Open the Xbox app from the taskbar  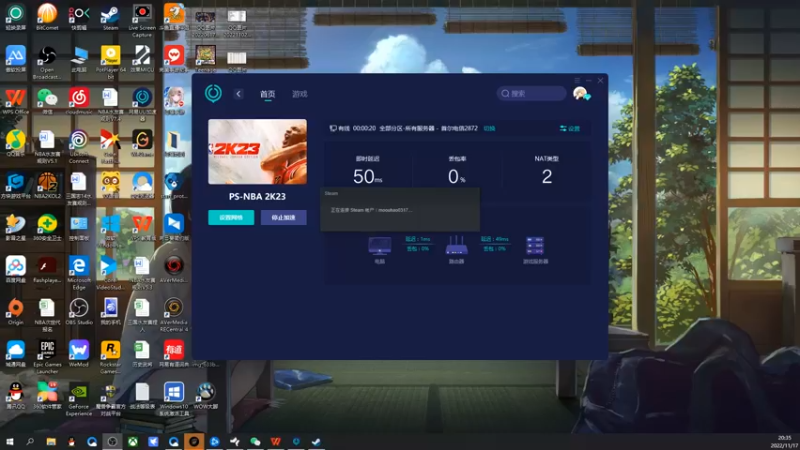click(x=133, y=441)
